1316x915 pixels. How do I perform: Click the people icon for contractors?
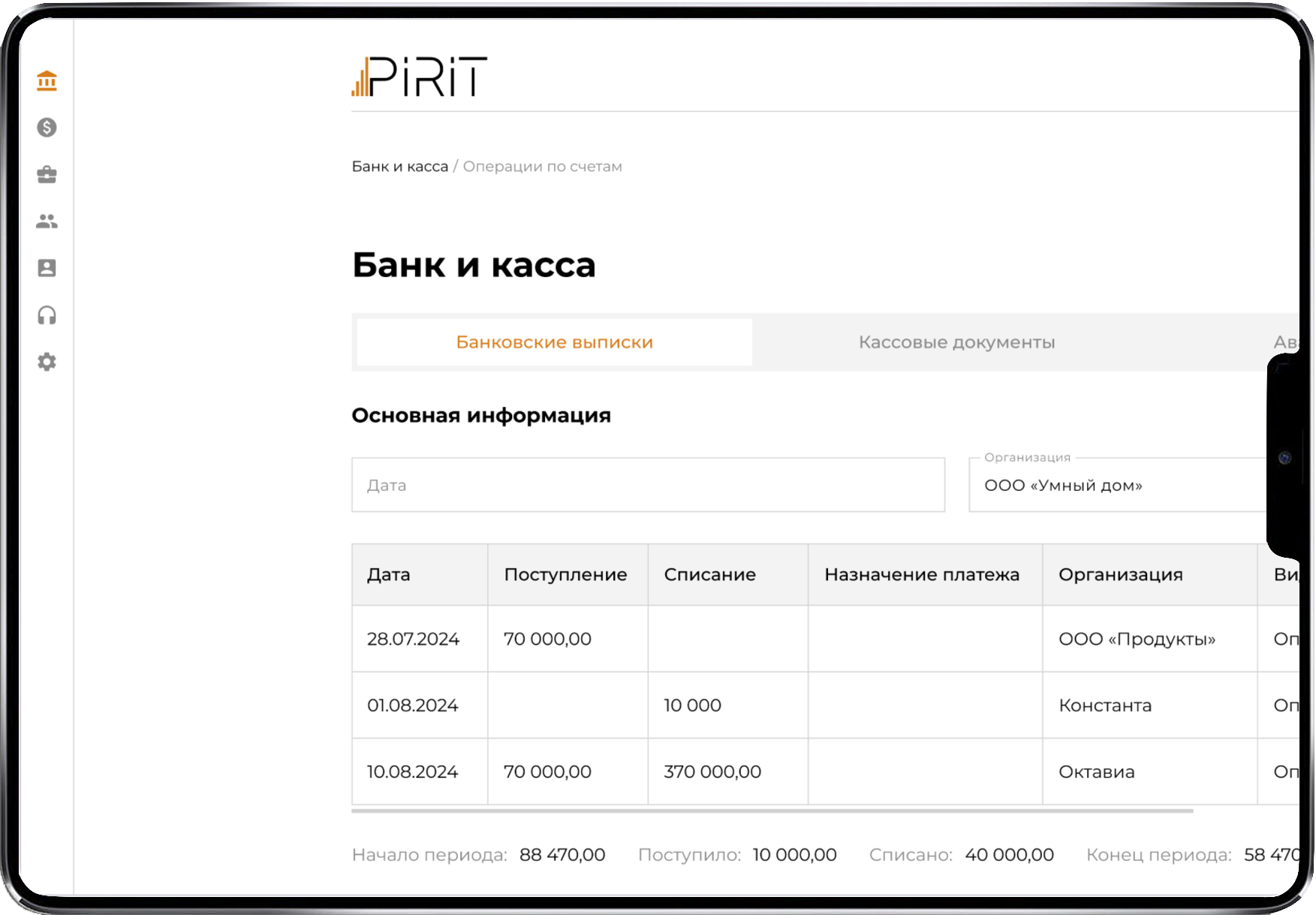[x=47, y=221]
